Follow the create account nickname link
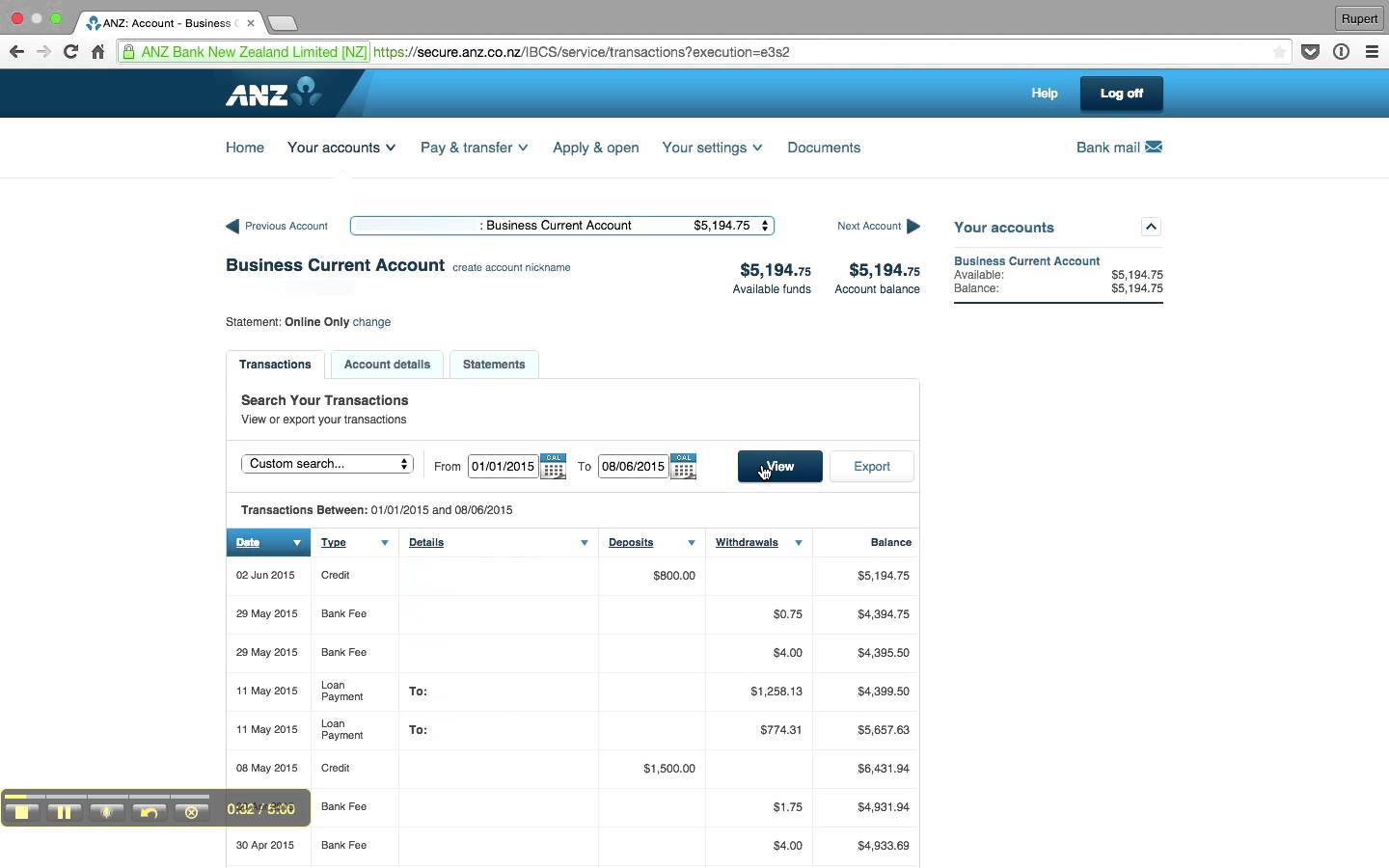The height and width of the screenshot is (868, 1389). pyautogui.click(x=512, y=268)
